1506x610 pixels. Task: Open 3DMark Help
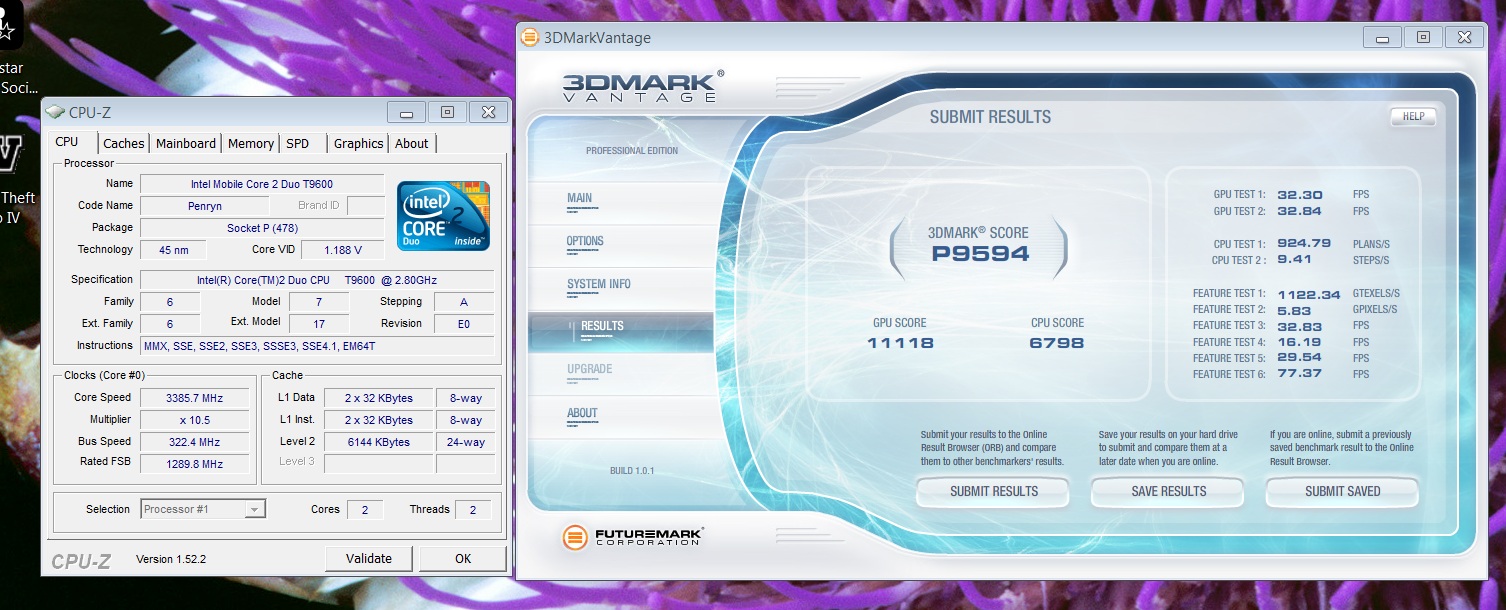(x=1413, y=117)
